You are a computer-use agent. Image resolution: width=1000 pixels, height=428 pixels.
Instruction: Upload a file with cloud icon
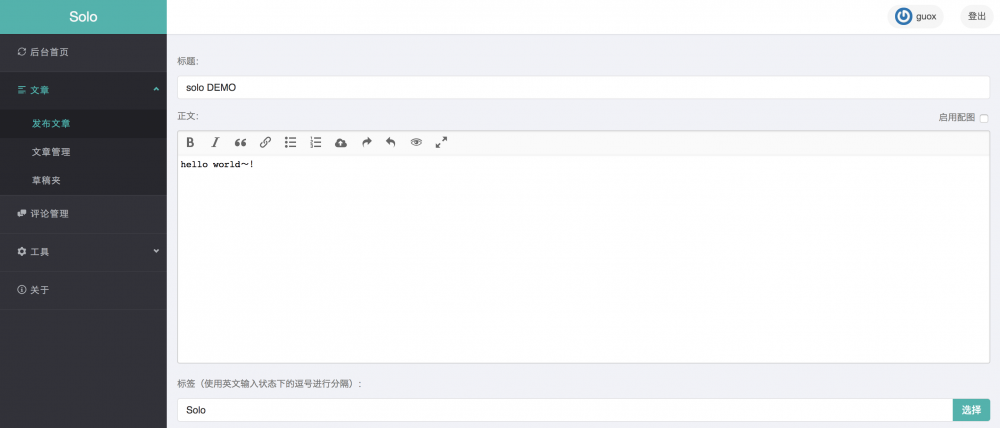pyautogui.click(x=341, y=142)
